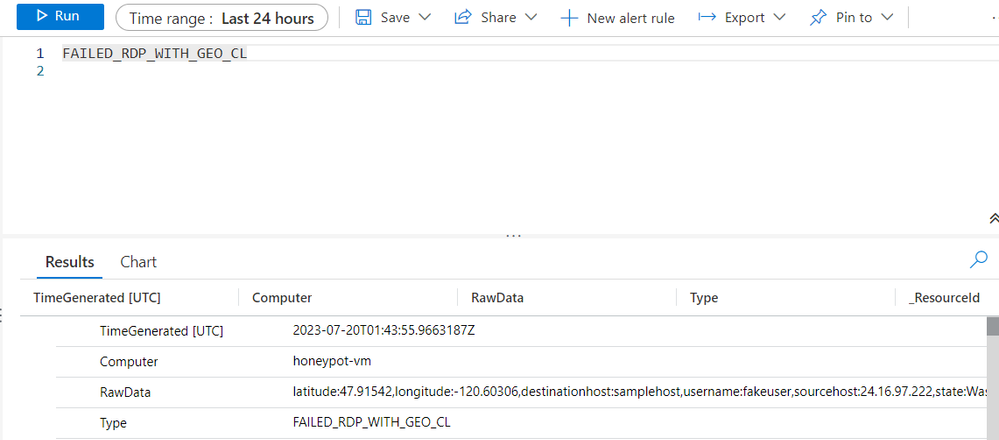Click the Pin to pushpin icon
The width and height of the screenshot is (999, 440).
(x=818, y=18)
